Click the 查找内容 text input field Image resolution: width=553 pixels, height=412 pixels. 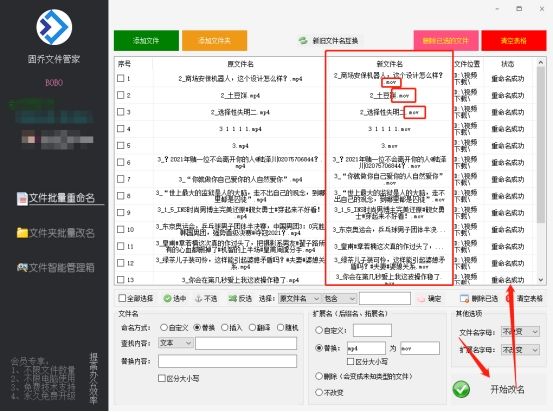click(x=246, y=343)
